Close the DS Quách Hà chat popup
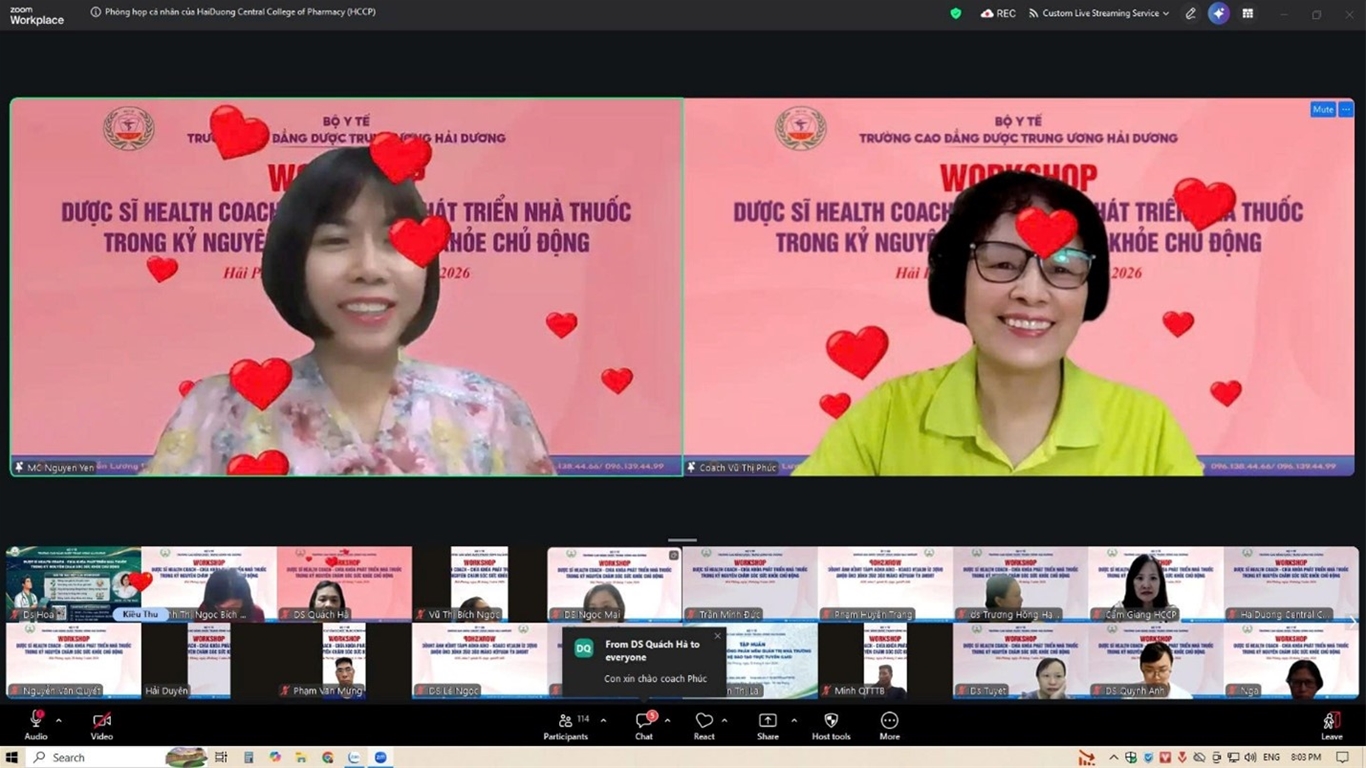The height and width of the screenshot is (768, 1366). coord(717,636)
